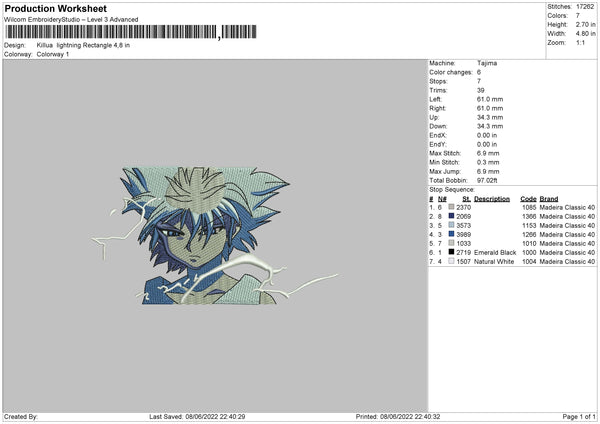Click the Code column header
The width and height of the screenshot is (600, 424).
point(528,199)
